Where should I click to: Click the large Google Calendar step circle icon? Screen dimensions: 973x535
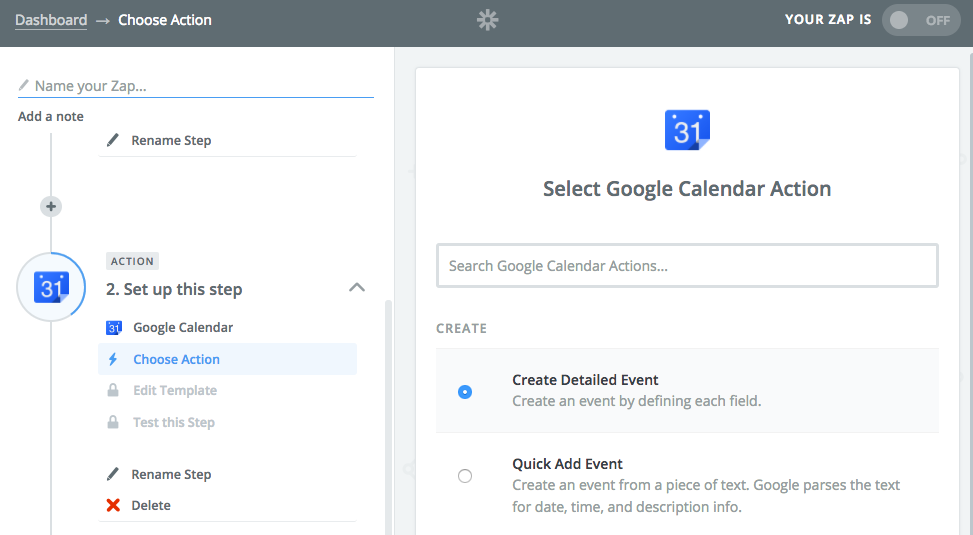pos(51,287)
